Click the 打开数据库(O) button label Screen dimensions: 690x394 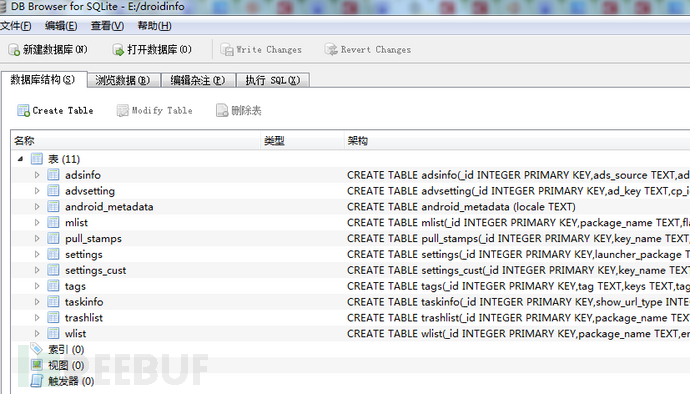[159, 50]
